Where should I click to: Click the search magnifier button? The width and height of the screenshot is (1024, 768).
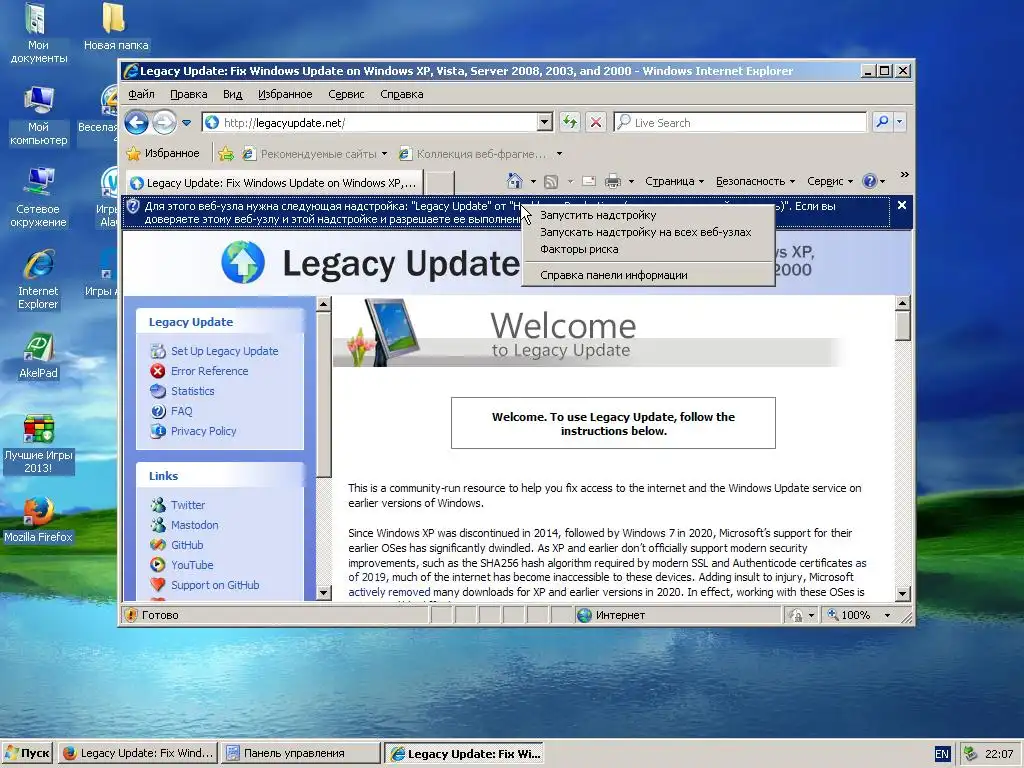point(882,122)
